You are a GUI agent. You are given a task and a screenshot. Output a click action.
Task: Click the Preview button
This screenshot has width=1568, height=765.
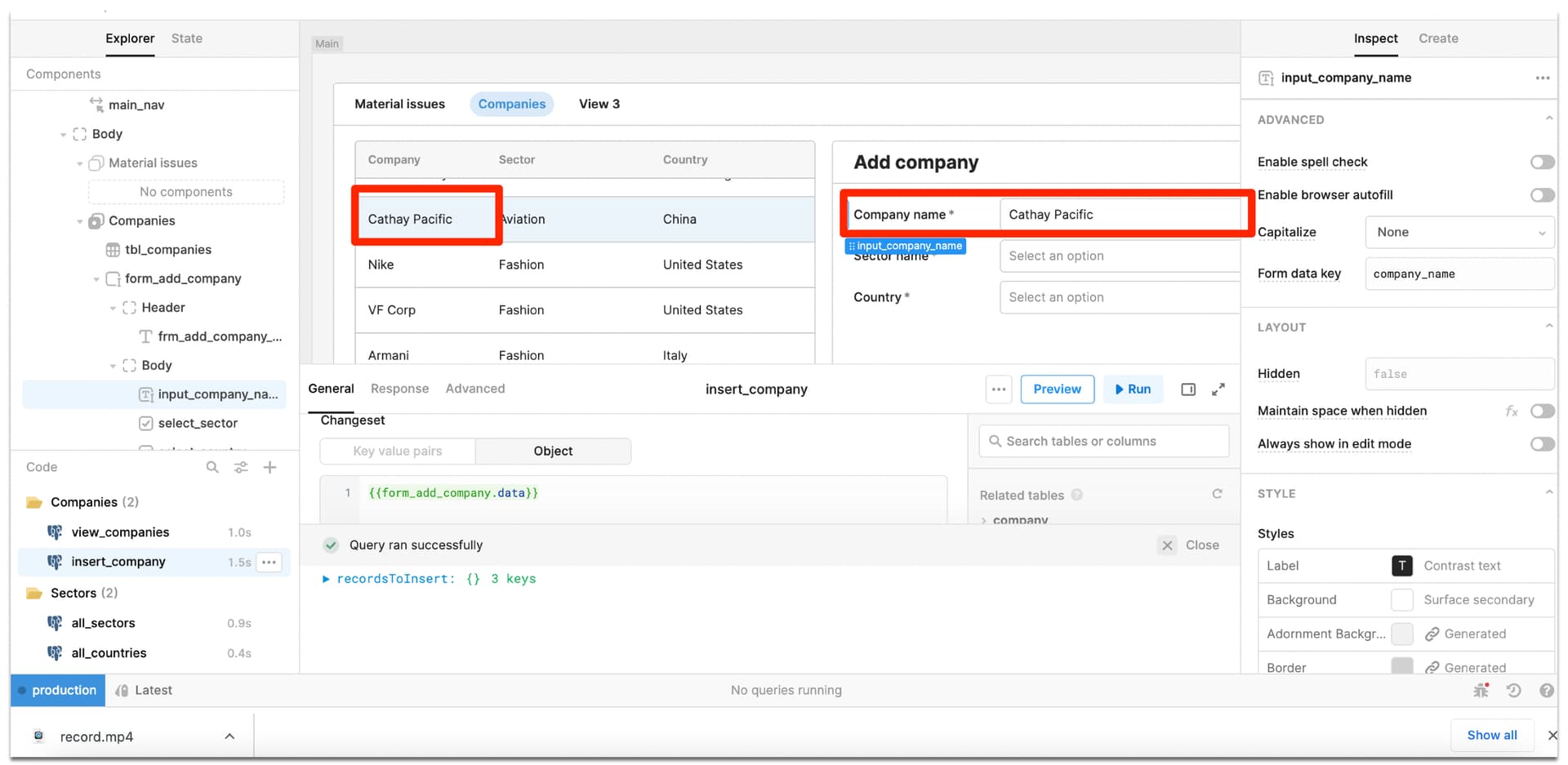(1057, 389)
